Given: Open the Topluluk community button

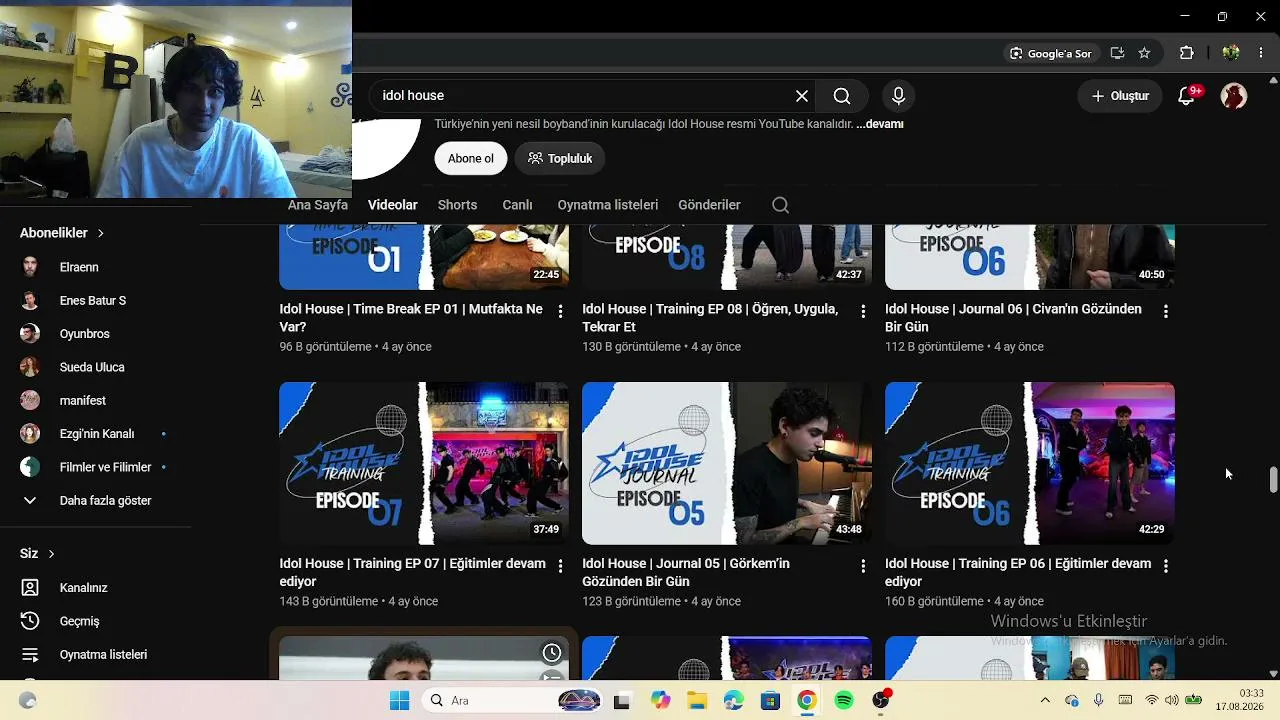Looking at the screenshot, I should 560,158.
